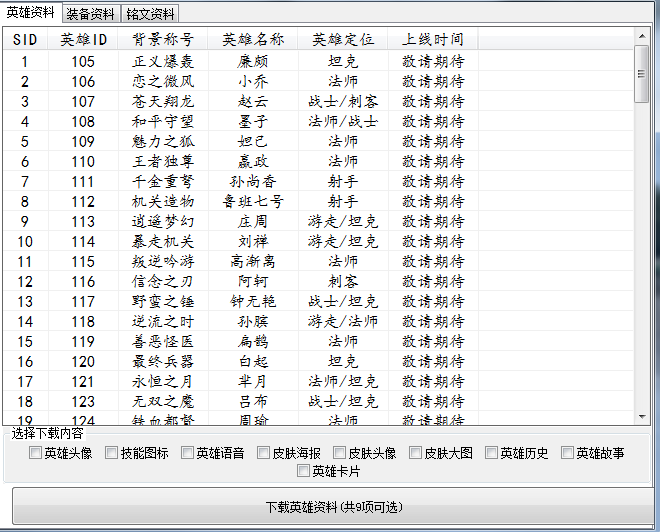Sort list by 英雄定位 header

tap(343, 40)
